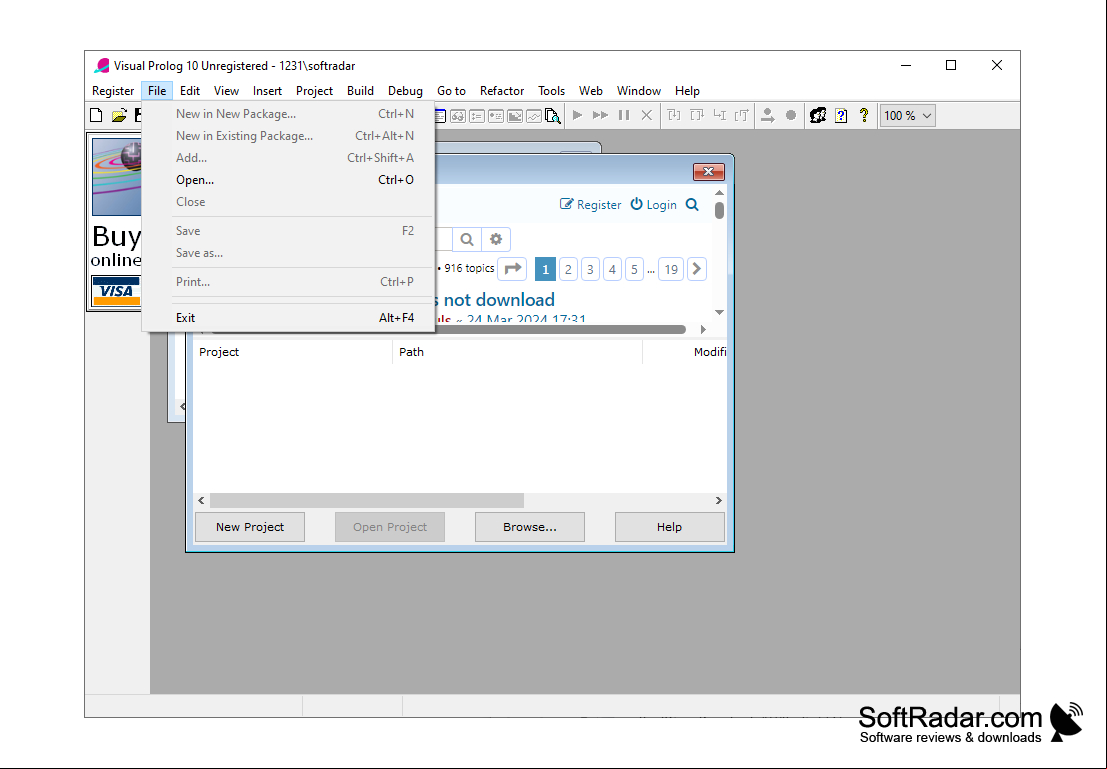Click the picture-chart toolbar icon

tap(515, 116)
